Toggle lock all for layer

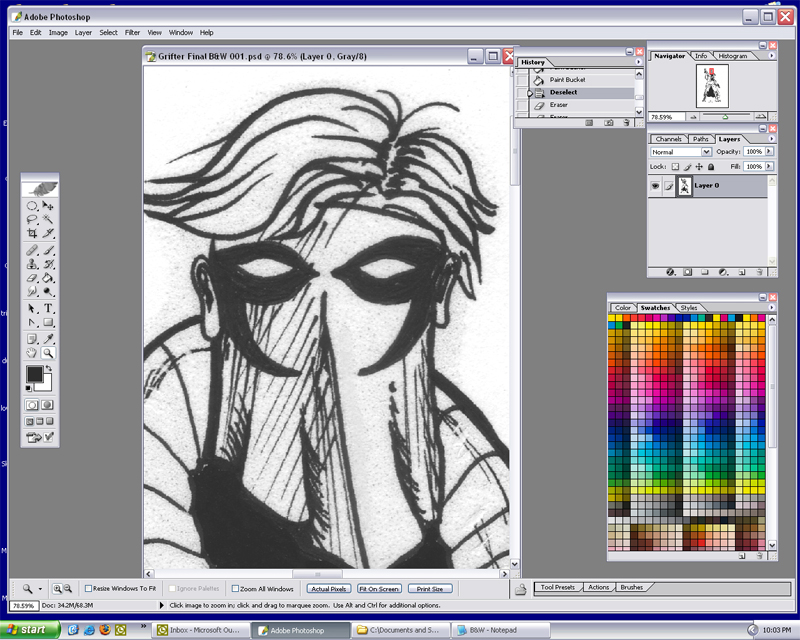[711, 166]
